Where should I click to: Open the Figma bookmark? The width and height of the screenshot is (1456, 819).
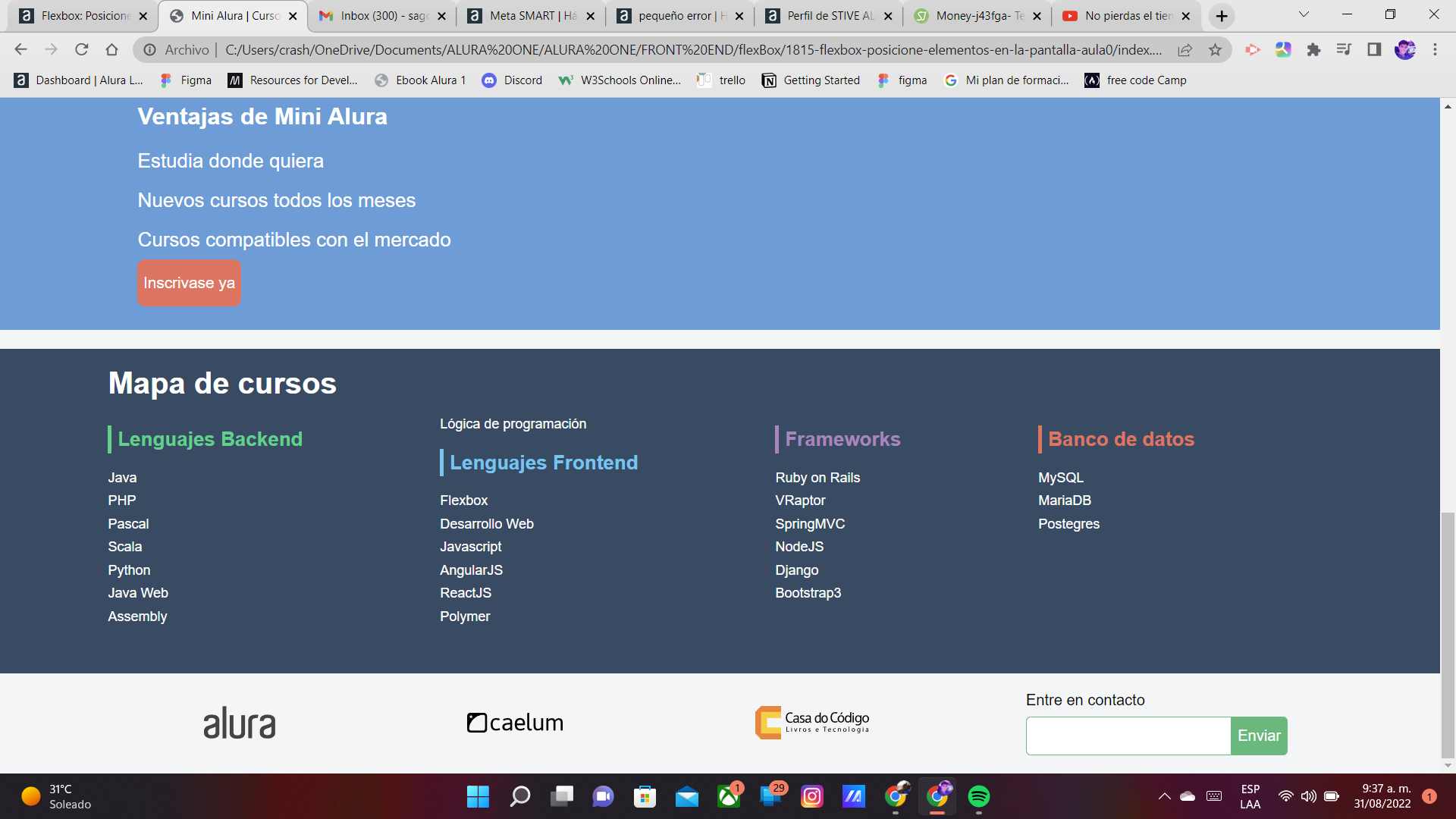pos(186,80)
